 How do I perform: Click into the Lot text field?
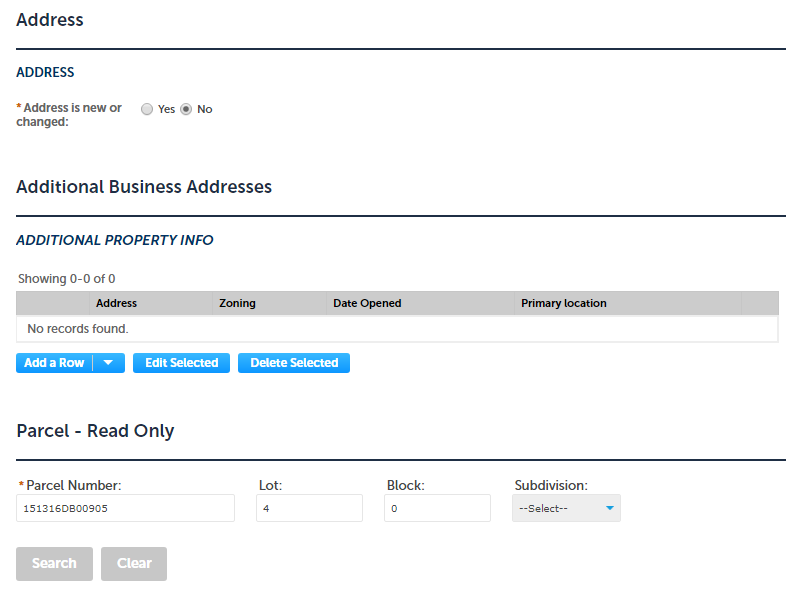click(309, 508)
